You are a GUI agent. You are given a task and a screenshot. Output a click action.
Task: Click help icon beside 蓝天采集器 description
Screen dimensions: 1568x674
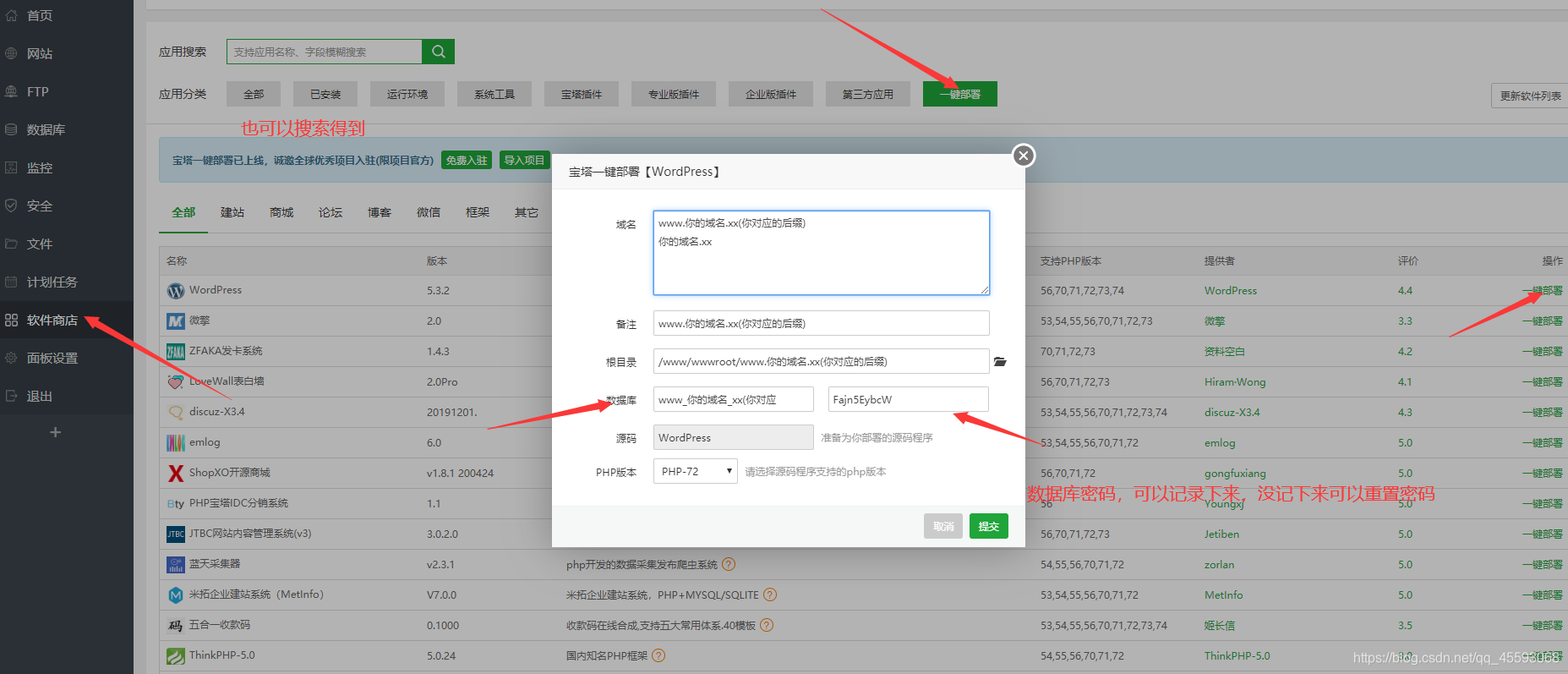pos(729,564)
